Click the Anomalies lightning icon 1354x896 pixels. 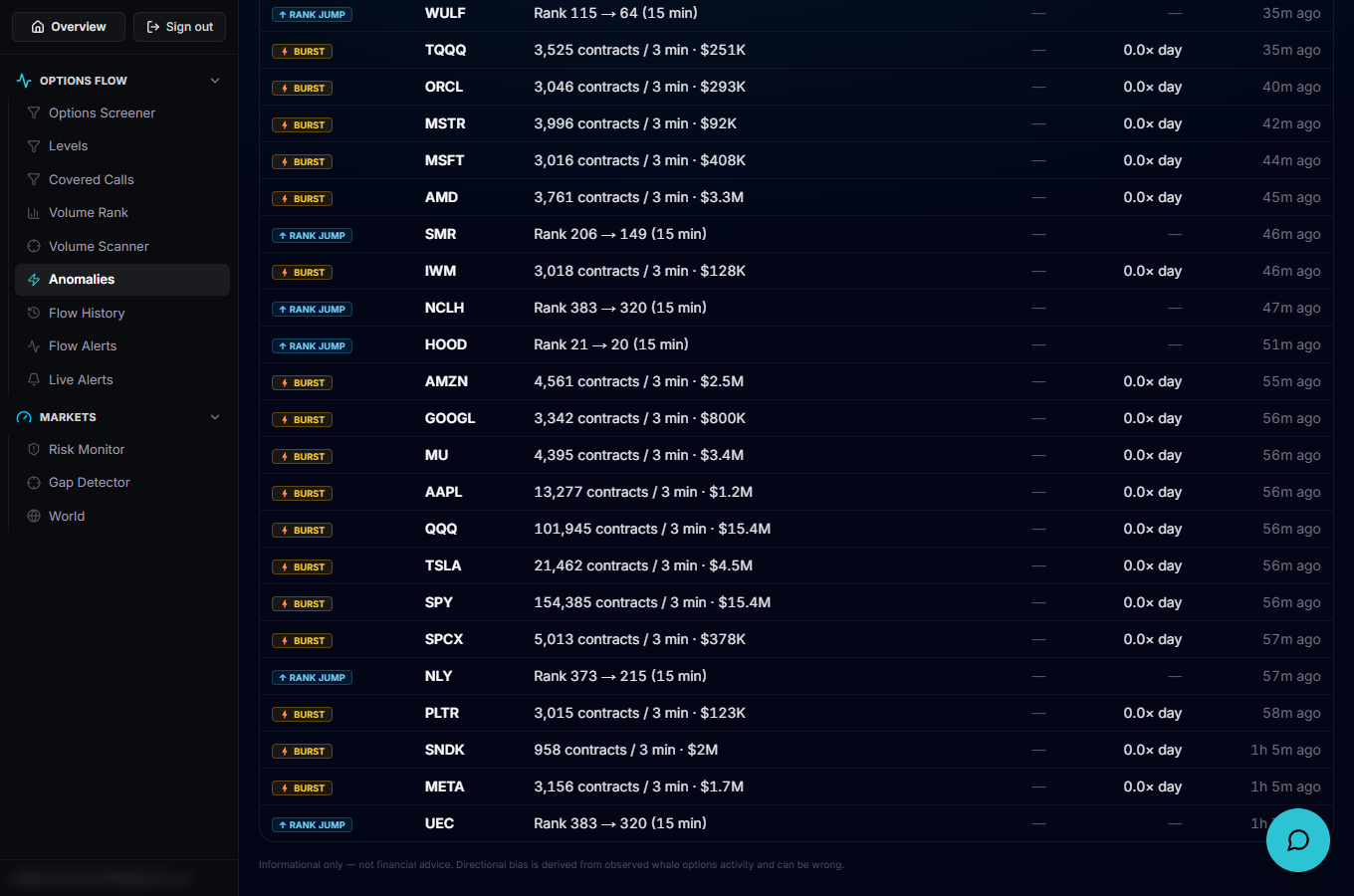34,280
